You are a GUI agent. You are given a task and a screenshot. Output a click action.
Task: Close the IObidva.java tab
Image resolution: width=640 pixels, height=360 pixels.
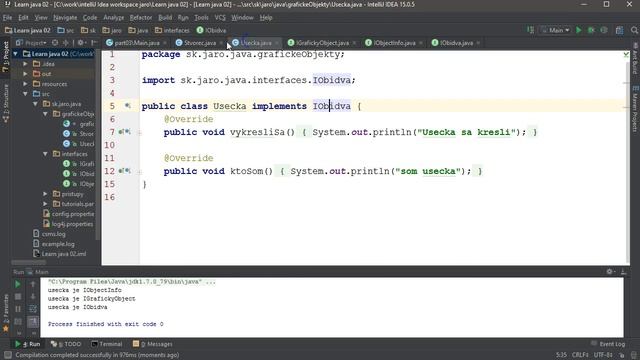click(478, 43)
